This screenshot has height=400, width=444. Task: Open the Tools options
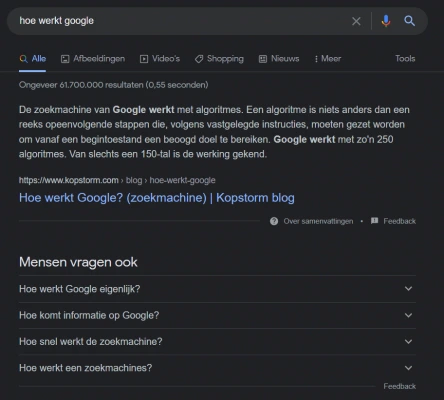tap(405, 59)
